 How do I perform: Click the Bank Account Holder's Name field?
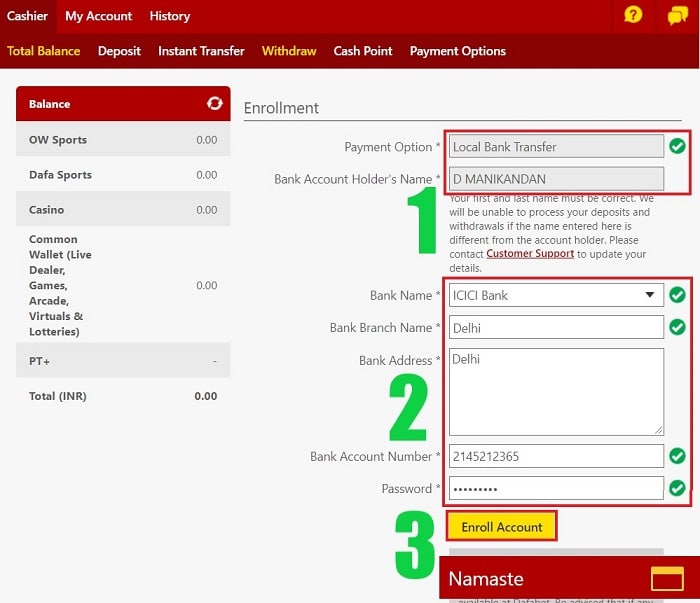(556, 179)
